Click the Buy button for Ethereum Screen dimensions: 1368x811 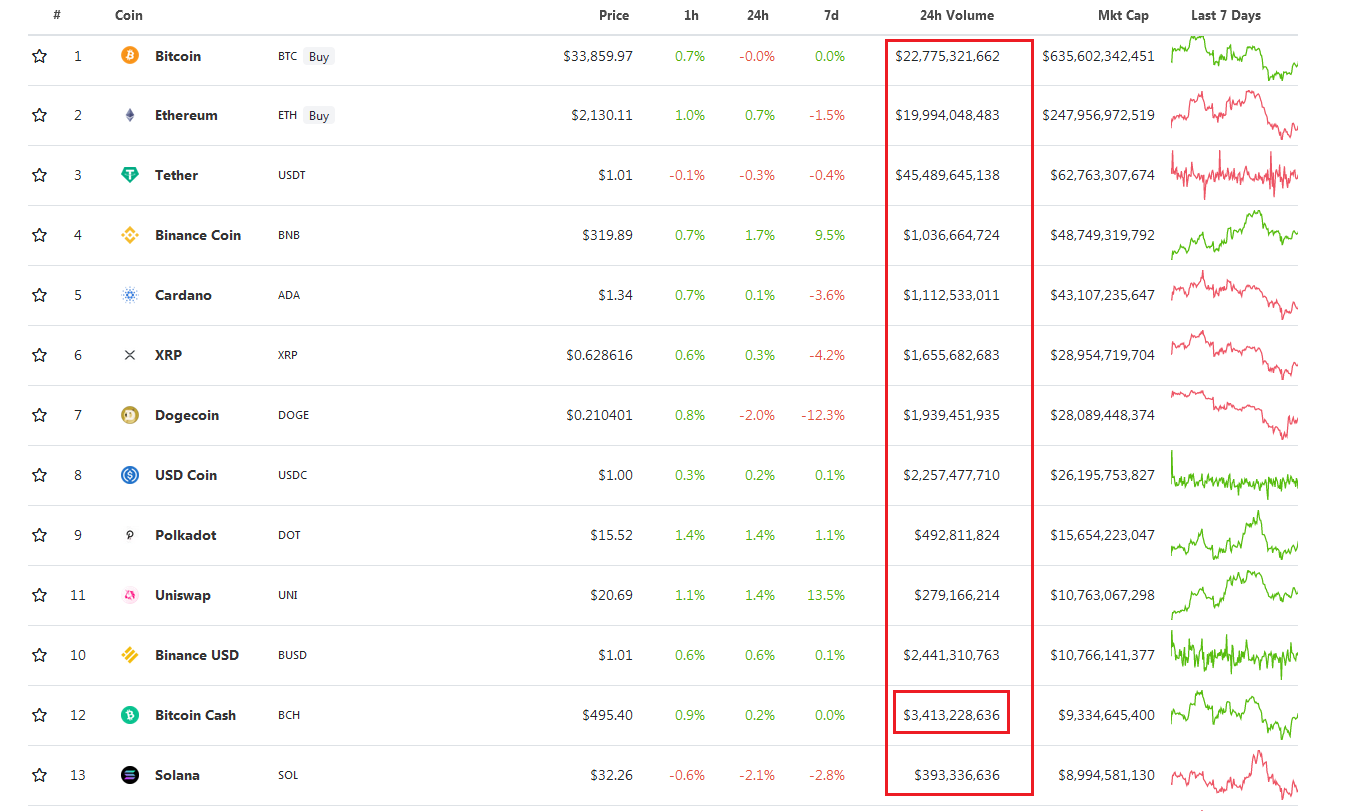pyautogui.click(x=319, y=116)
